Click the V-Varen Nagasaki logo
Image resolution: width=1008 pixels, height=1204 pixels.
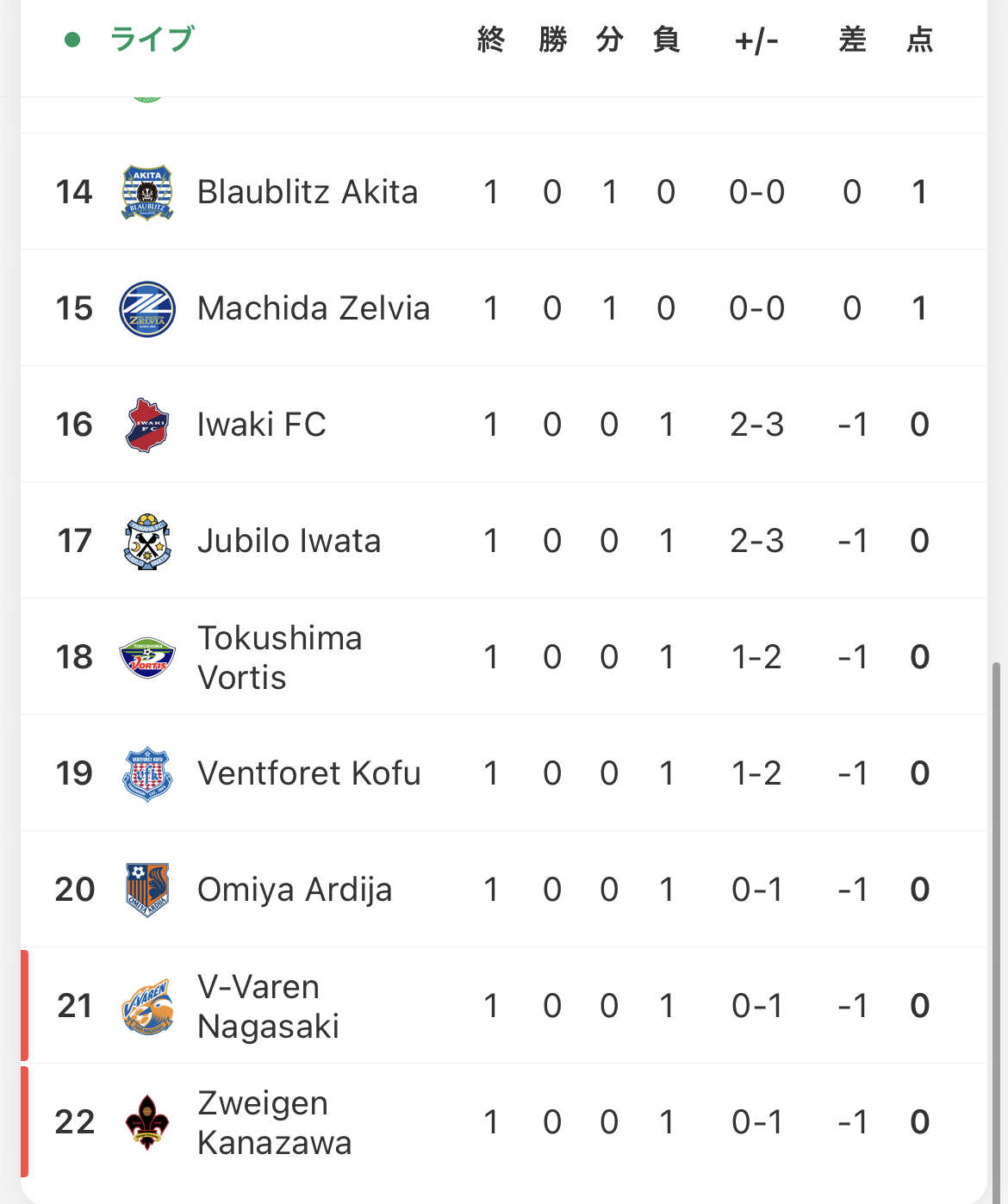(147, 1006)
